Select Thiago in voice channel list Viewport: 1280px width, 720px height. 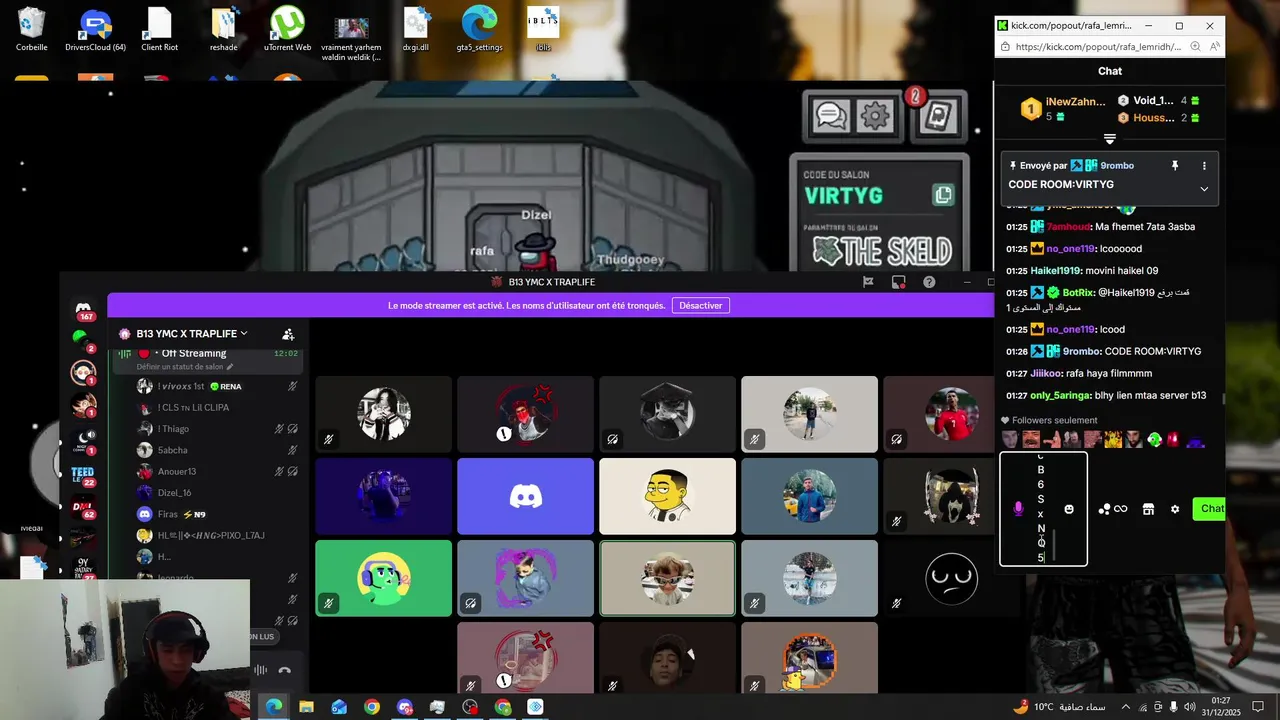[x=218, y=429]
